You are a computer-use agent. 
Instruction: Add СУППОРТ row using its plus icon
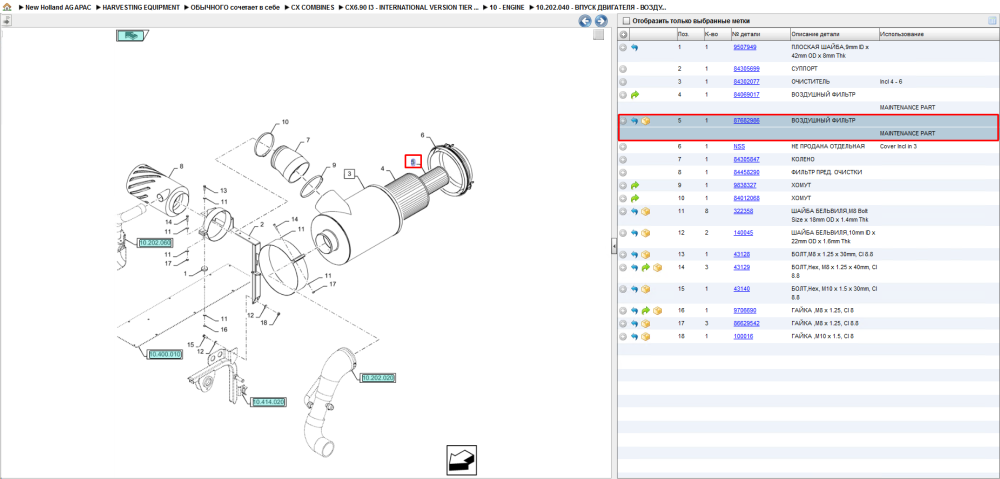624,69
